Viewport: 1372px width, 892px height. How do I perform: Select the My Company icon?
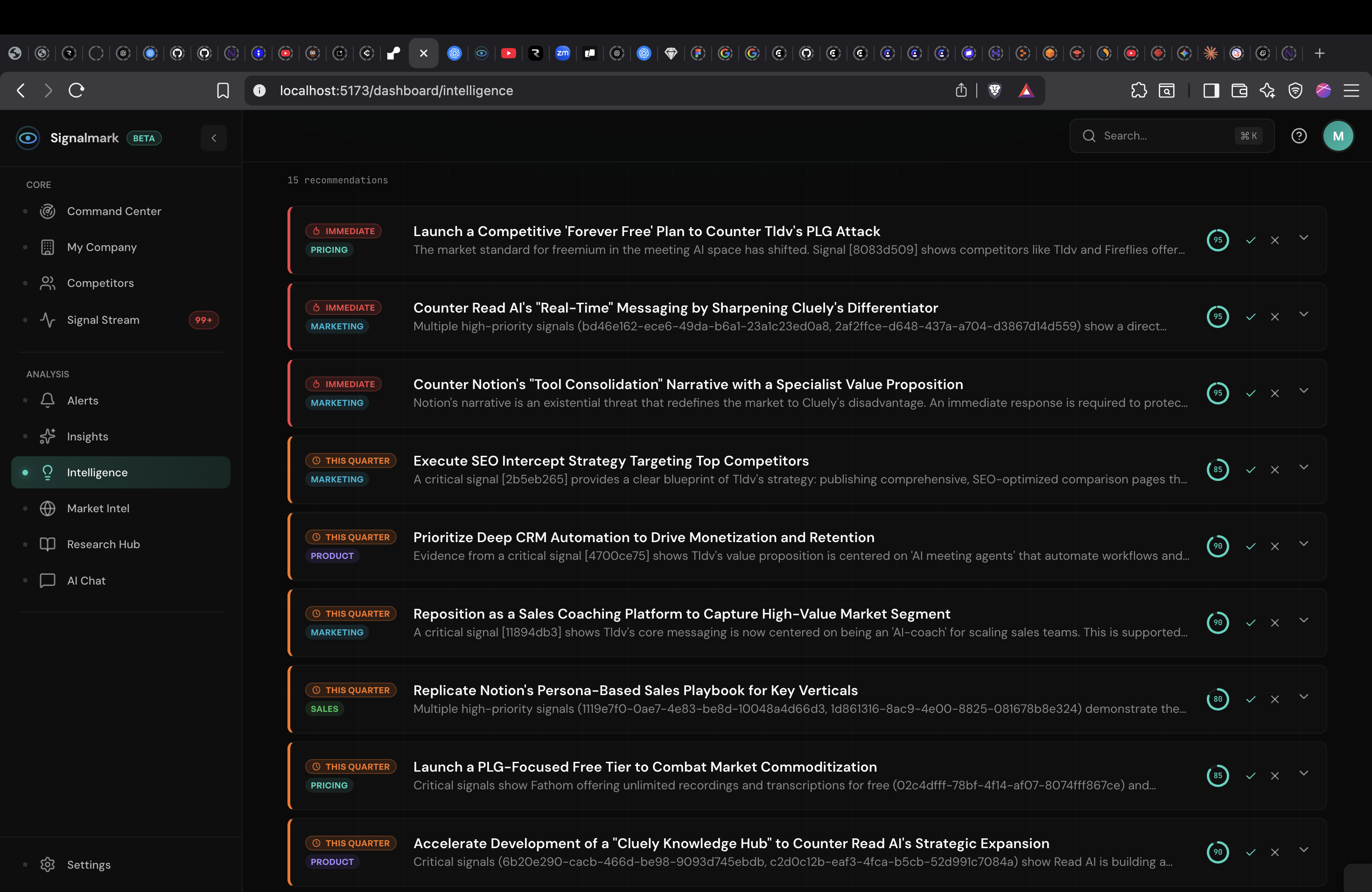[47, 247]
